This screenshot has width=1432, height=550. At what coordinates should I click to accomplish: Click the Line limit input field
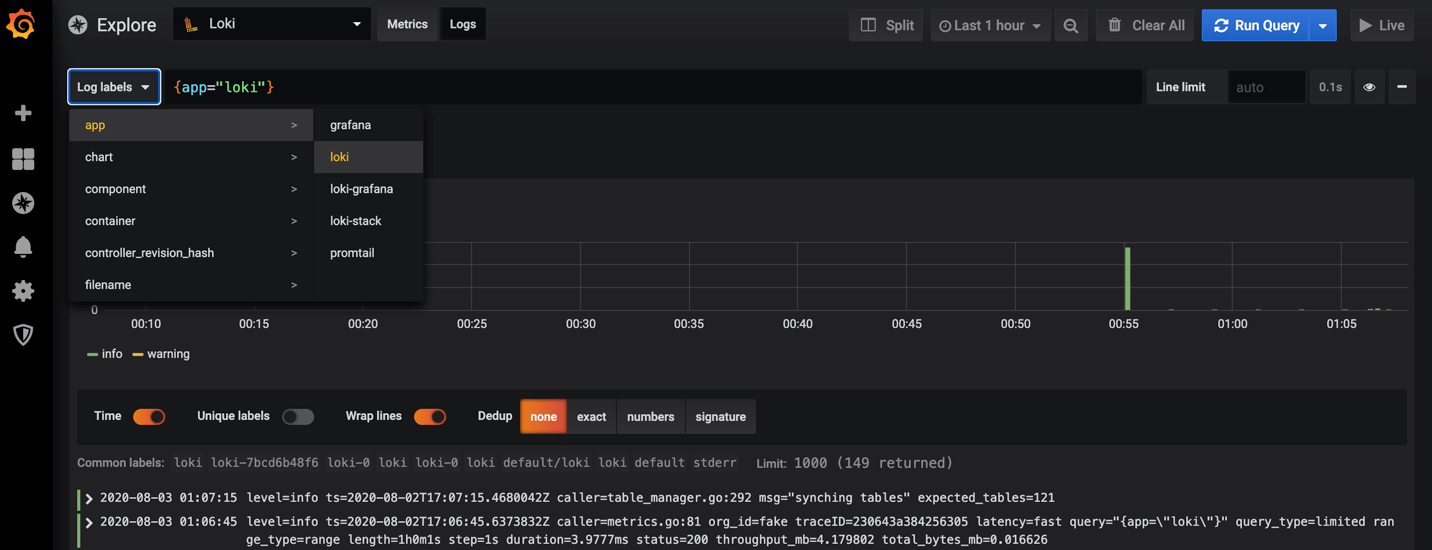[1266, 87]
